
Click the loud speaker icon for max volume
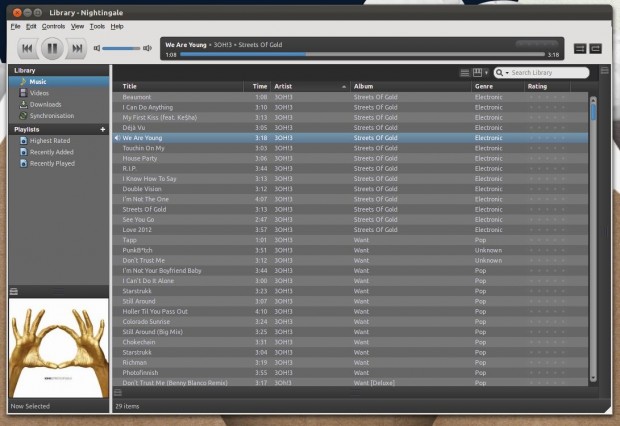pyautogui.click(x=147, y=48)
